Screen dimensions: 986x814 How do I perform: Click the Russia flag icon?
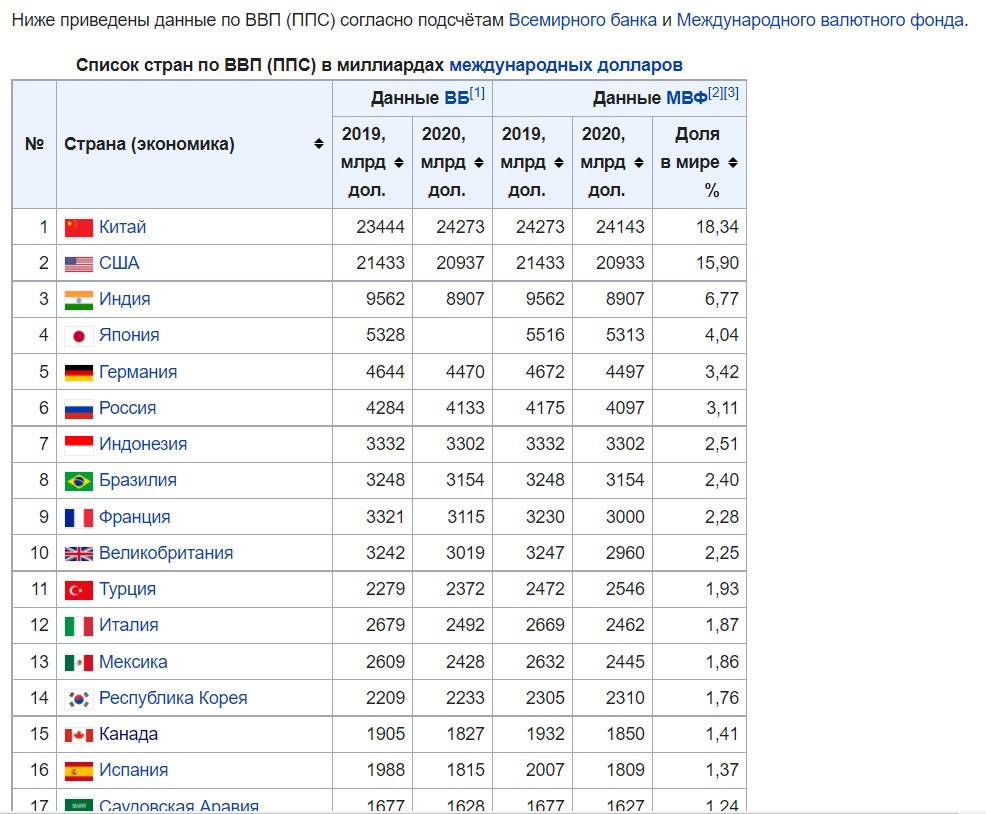pos(79,409)
